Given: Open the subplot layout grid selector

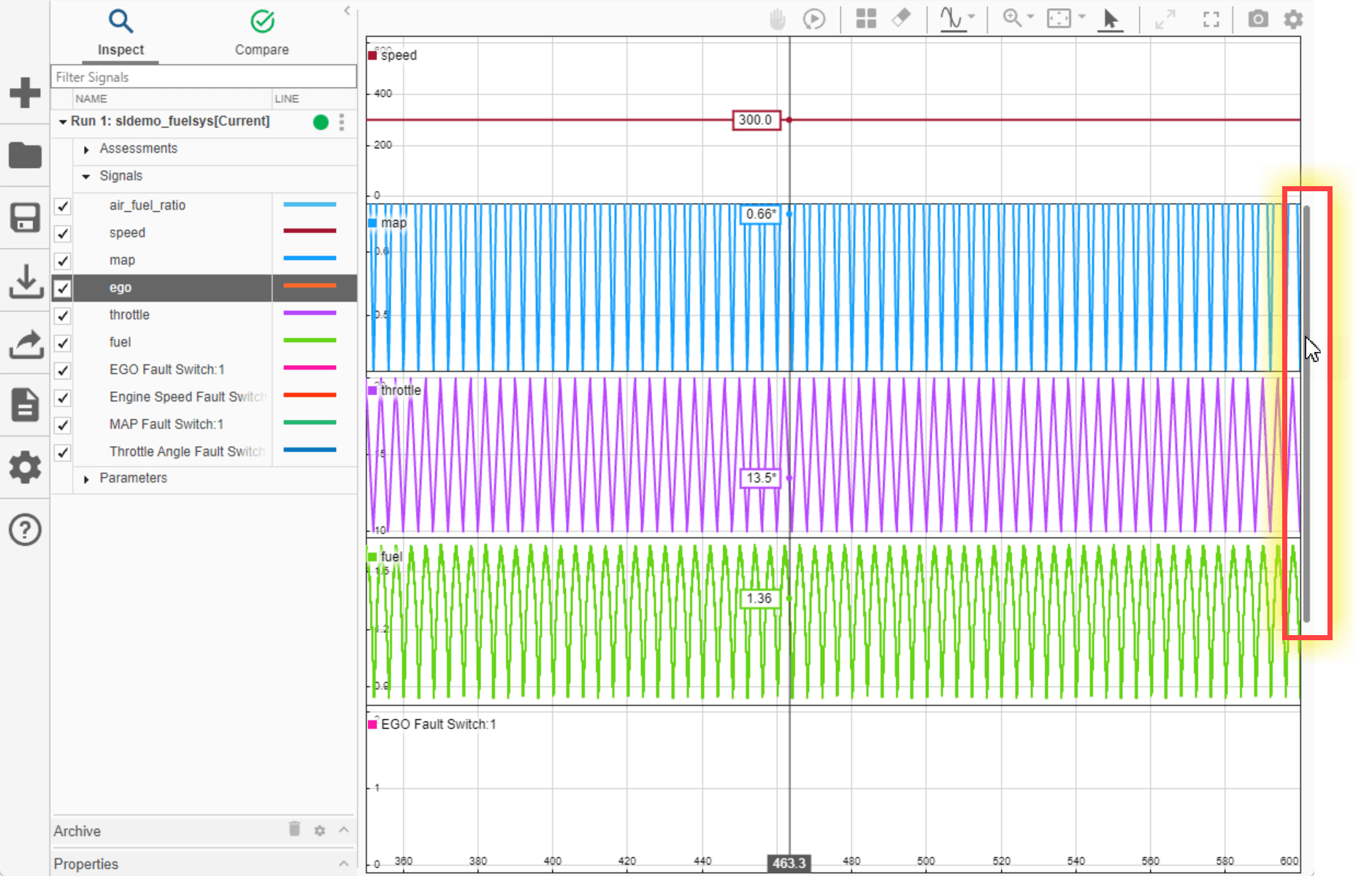Looking at the screenshot, I should [x=866, y=19].
